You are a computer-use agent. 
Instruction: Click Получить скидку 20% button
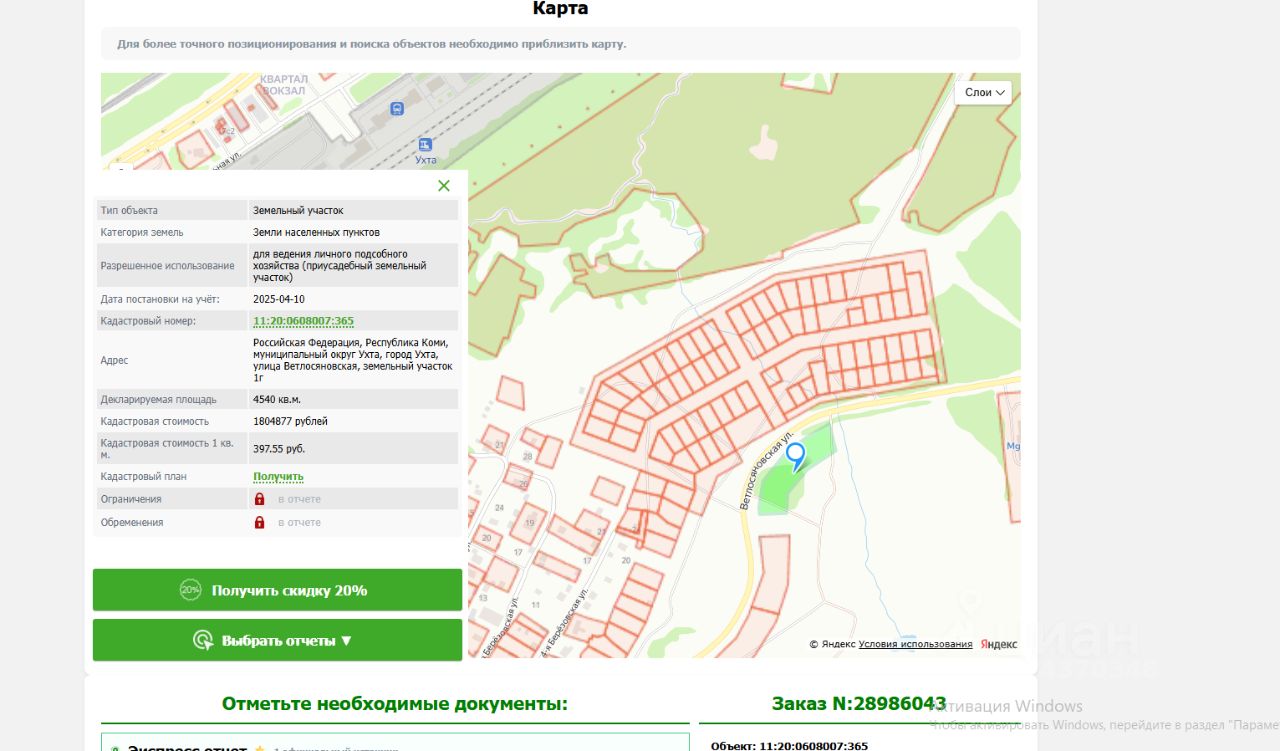277,590
